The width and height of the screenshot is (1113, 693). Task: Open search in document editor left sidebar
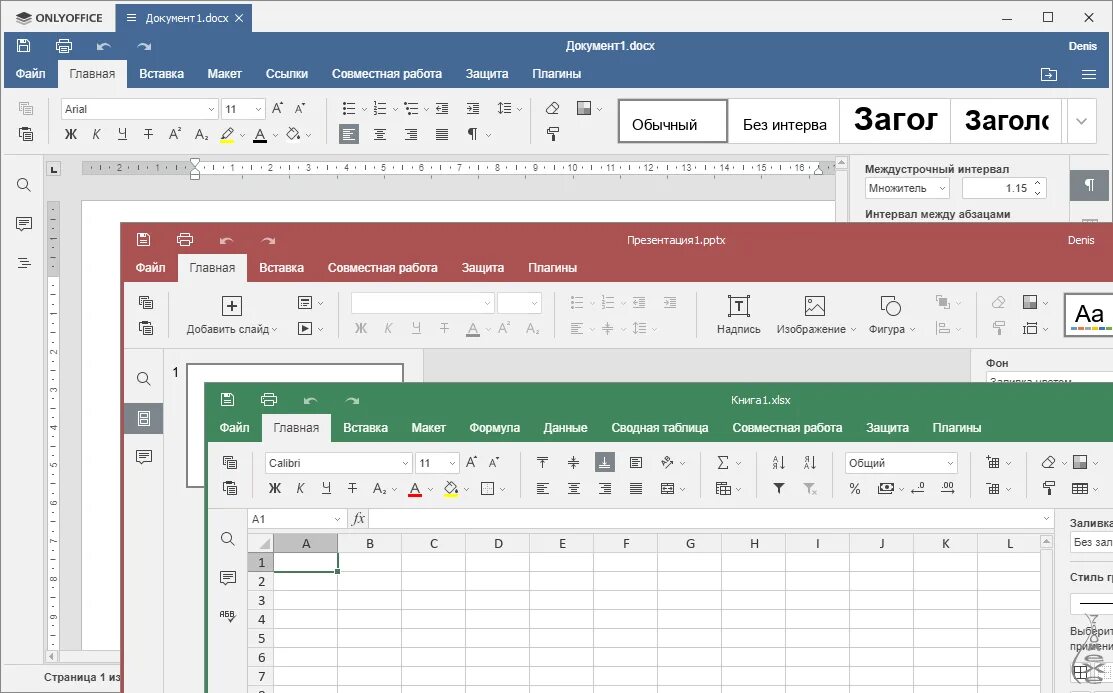click(23, 185)
